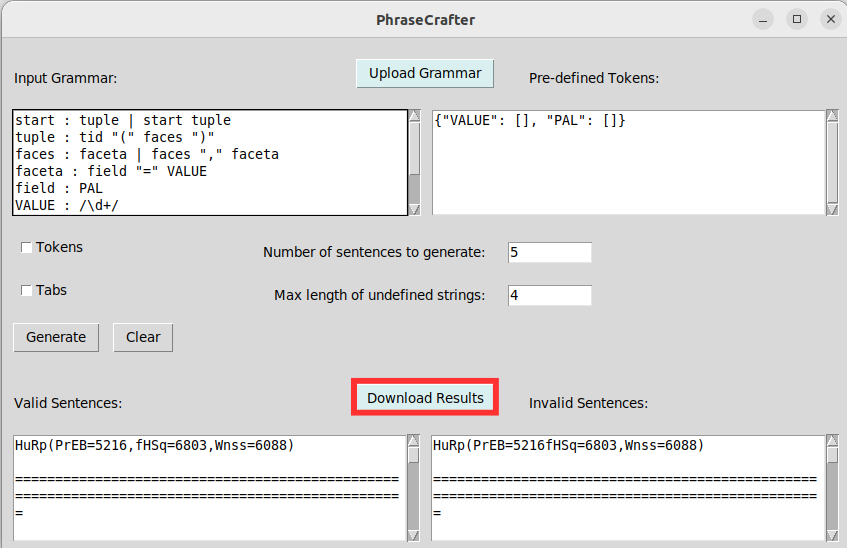
Task: Click down arrow of Input Grammar scrollbar
Action: [x=414, y=208]
